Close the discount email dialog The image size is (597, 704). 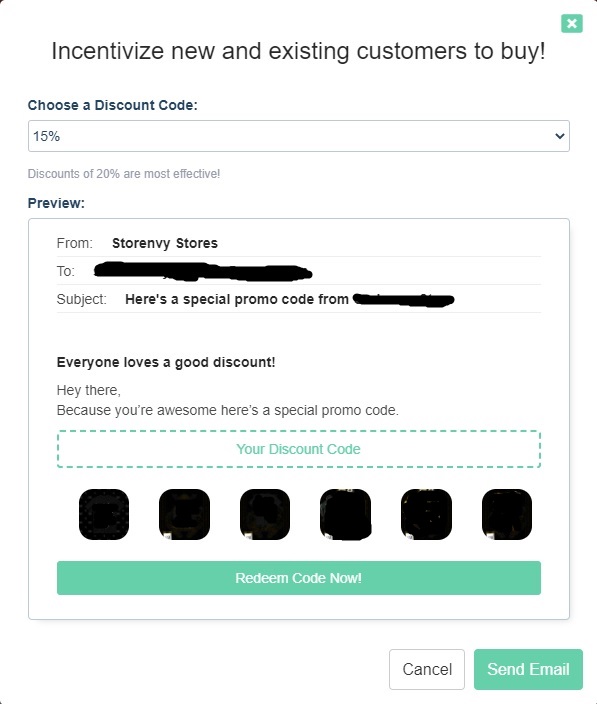(x=571, y=23)
